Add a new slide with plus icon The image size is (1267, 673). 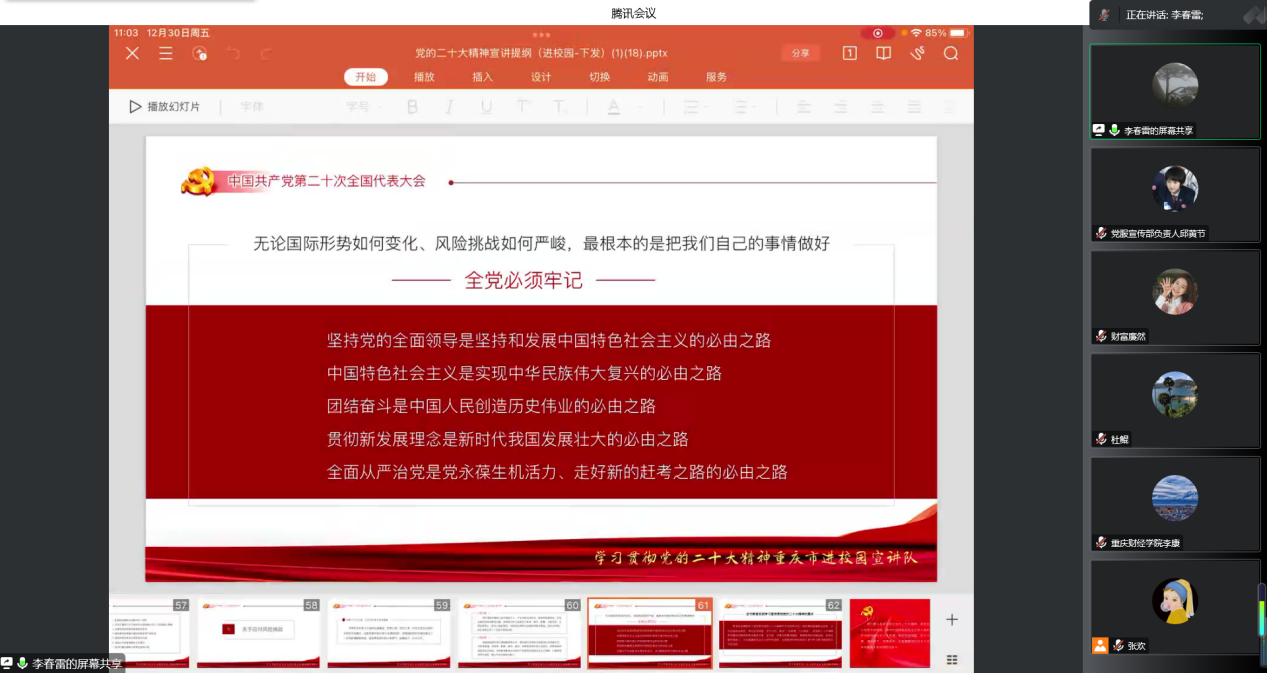click(x=951, y=620)
